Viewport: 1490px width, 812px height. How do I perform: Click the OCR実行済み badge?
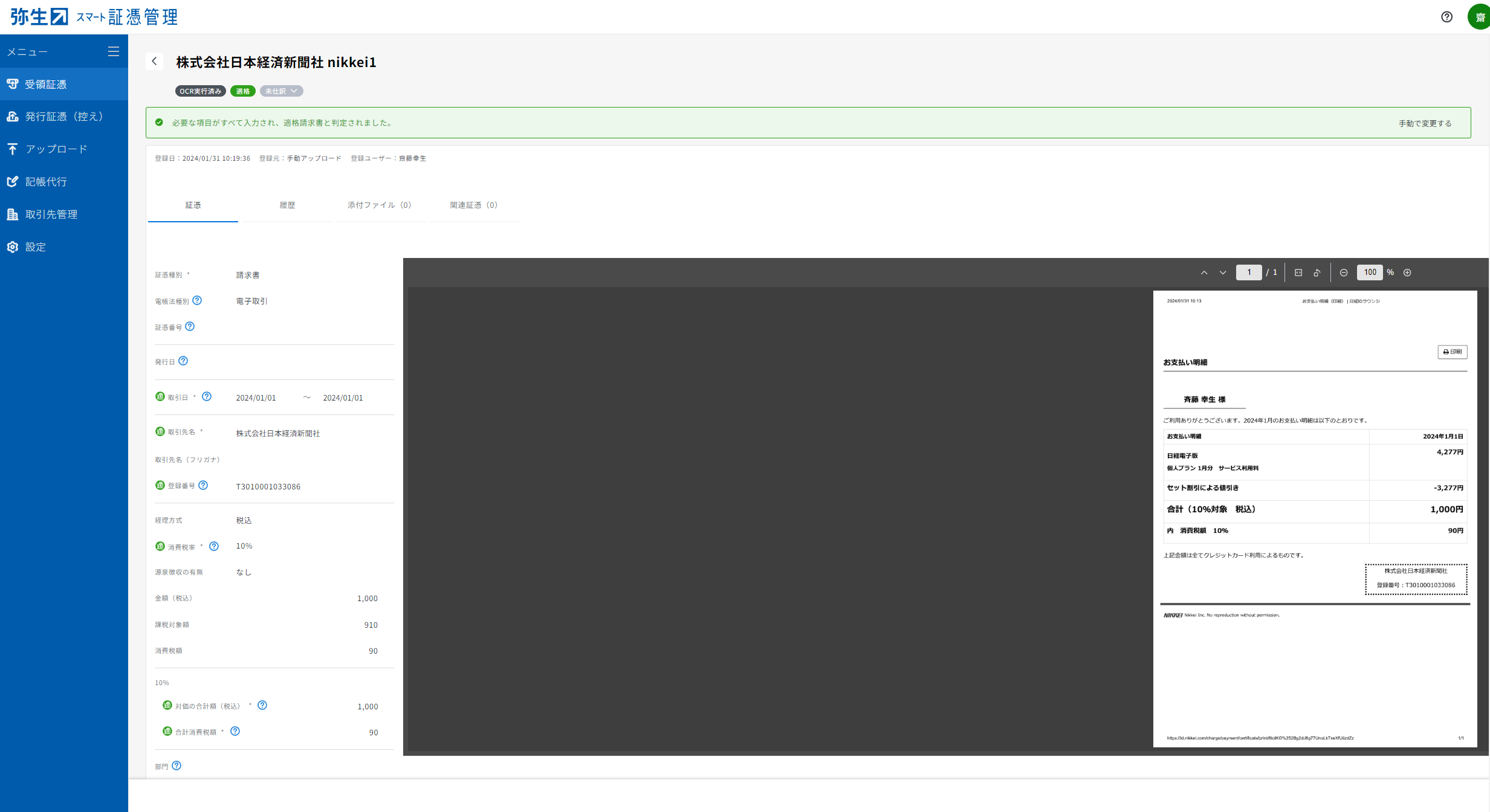pos(201,91)
